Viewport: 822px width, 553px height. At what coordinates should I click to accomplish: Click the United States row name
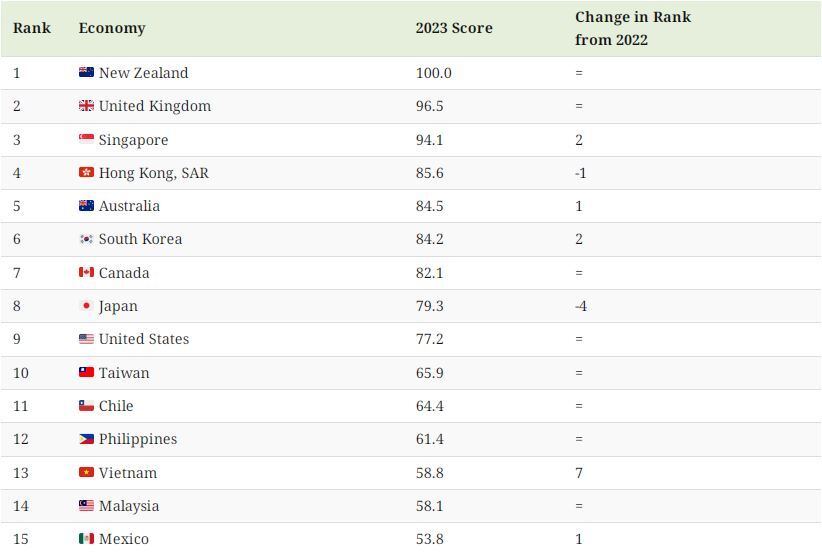point(144,339)
